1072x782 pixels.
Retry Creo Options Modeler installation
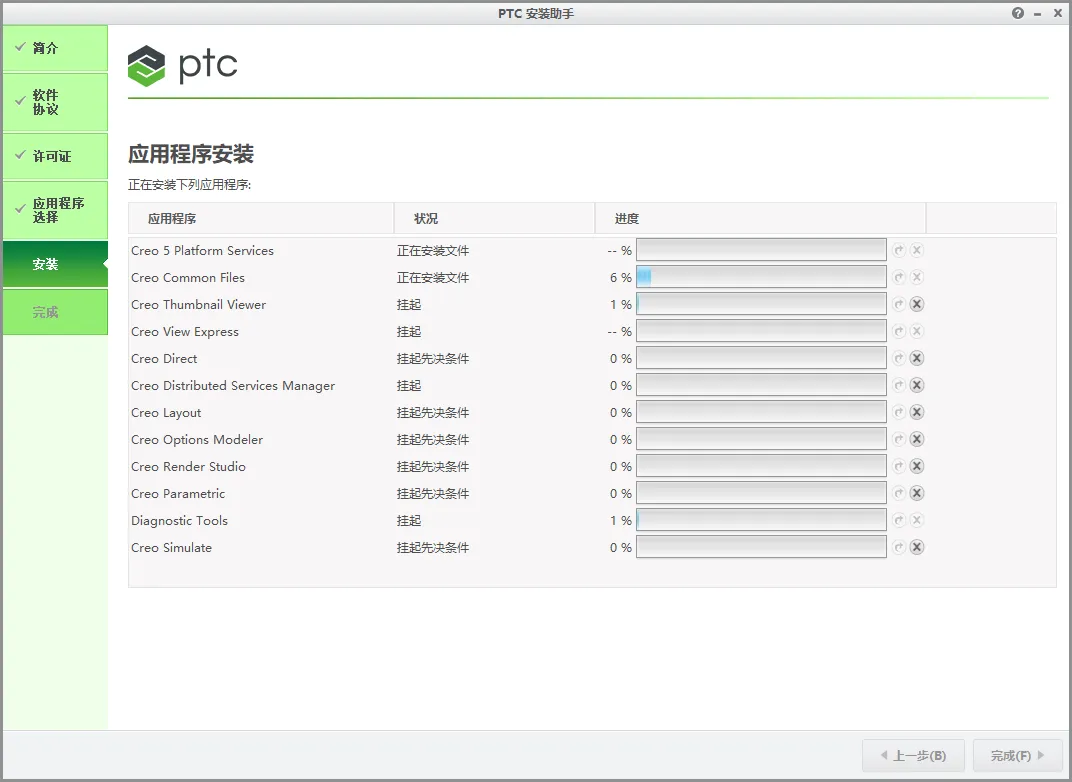[x=899, y=439]
